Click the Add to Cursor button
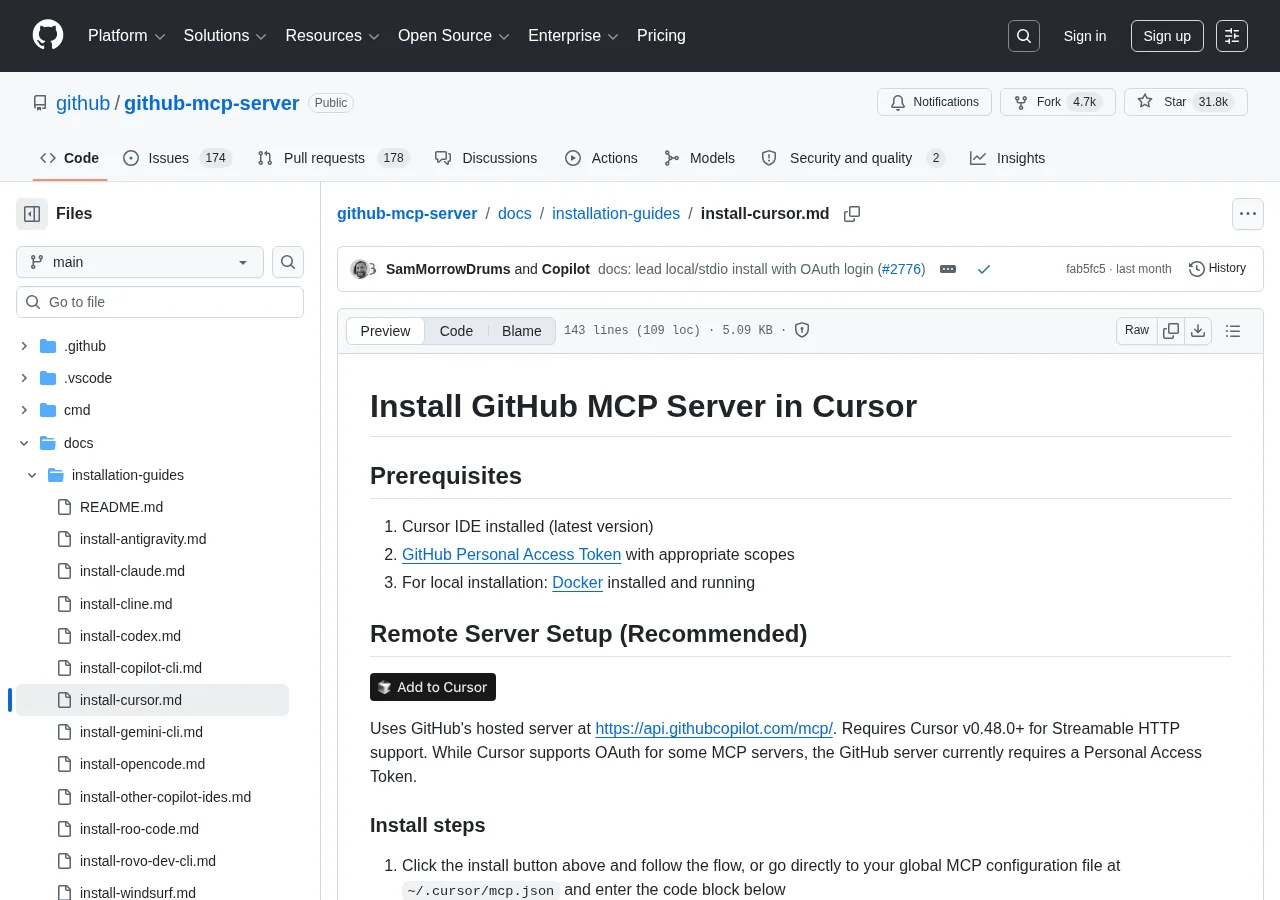Screen dimensions: 1280x900 (x=433, y=687)
